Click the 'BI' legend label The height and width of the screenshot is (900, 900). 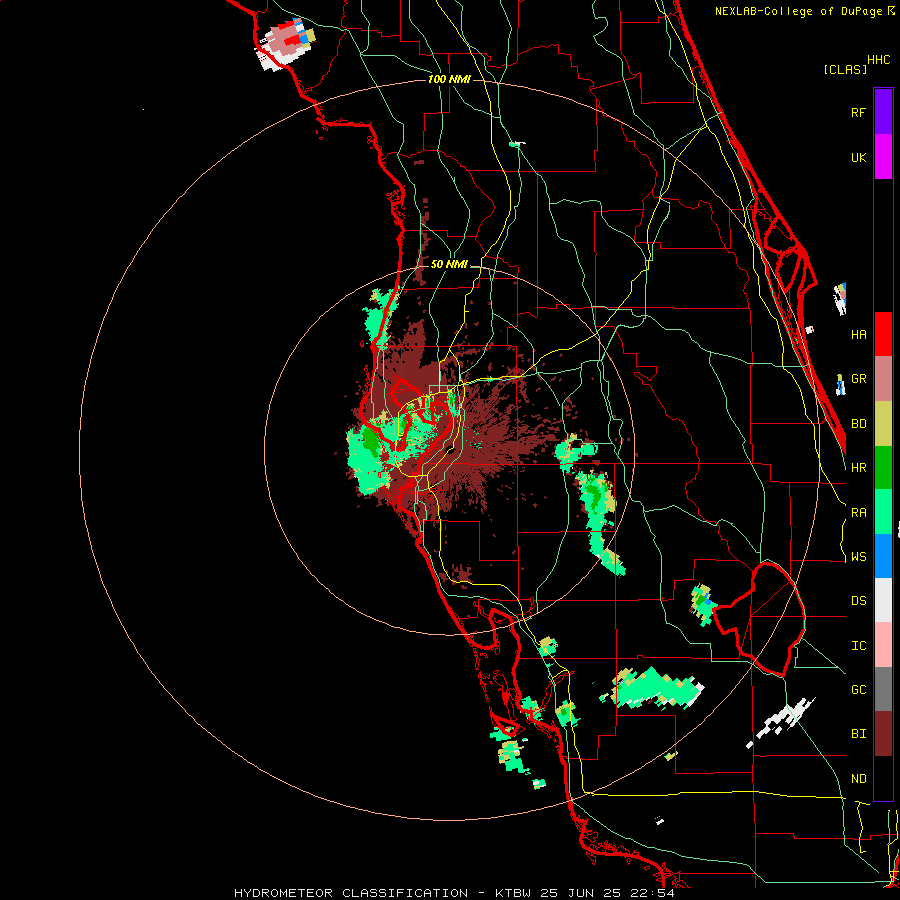859,734
